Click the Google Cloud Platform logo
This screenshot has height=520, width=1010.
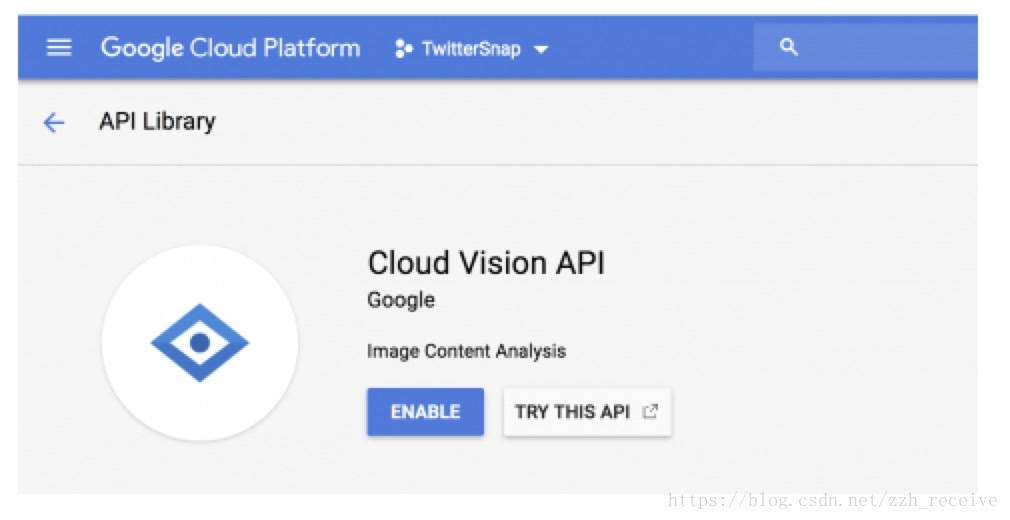tap(231, 48)
